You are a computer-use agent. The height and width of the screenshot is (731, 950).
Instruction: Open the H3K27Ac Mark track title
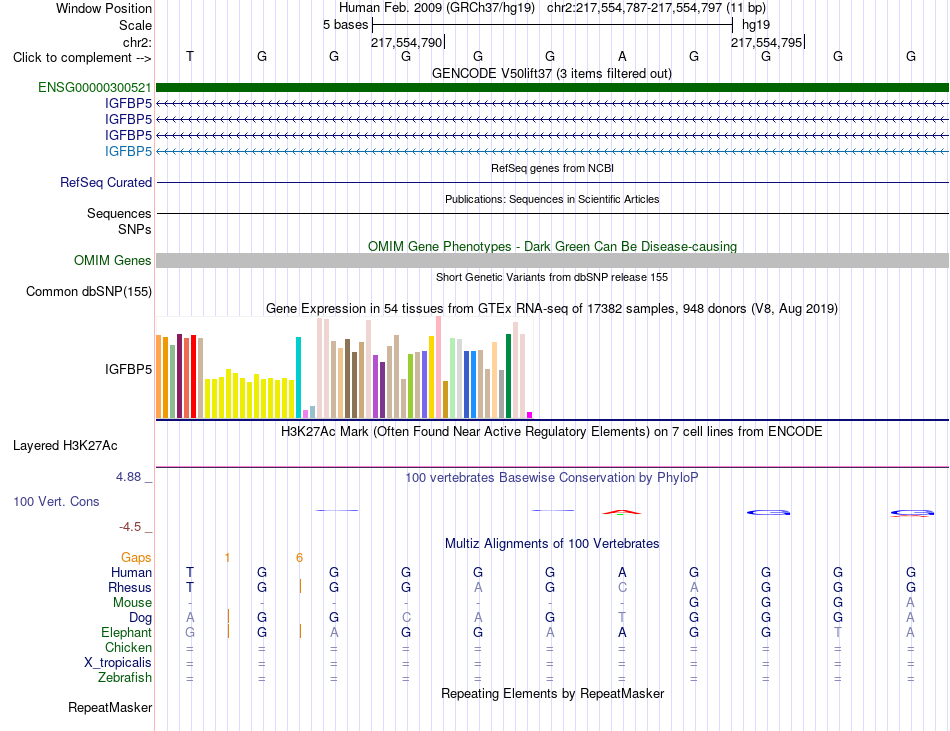[551, 432]
